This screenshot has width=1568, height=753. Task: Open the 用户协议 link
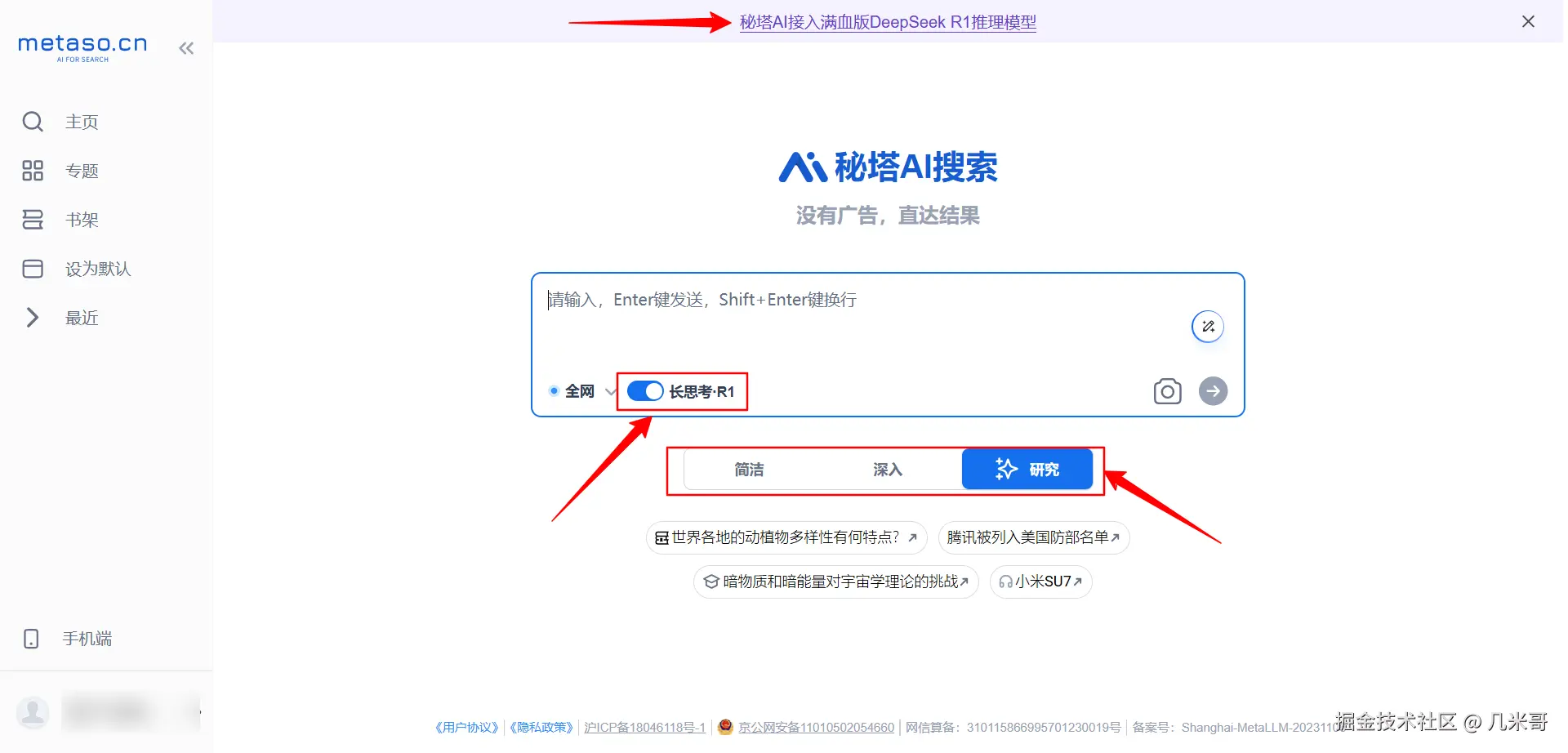click(x=466, y=727)
